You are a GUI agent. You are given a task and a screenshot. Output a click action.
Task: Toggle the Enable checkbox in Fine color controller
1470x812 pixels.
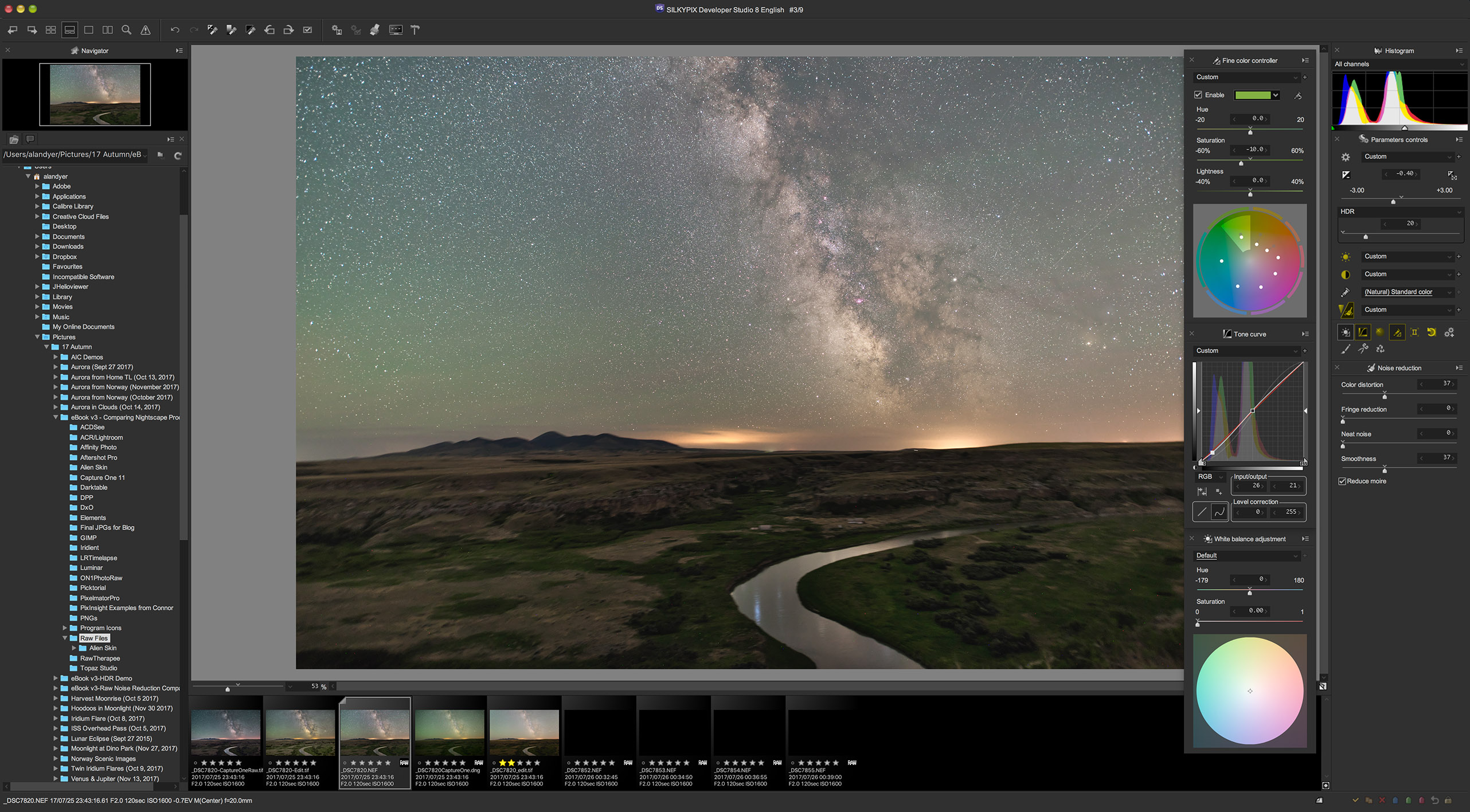pos(1198,95)
